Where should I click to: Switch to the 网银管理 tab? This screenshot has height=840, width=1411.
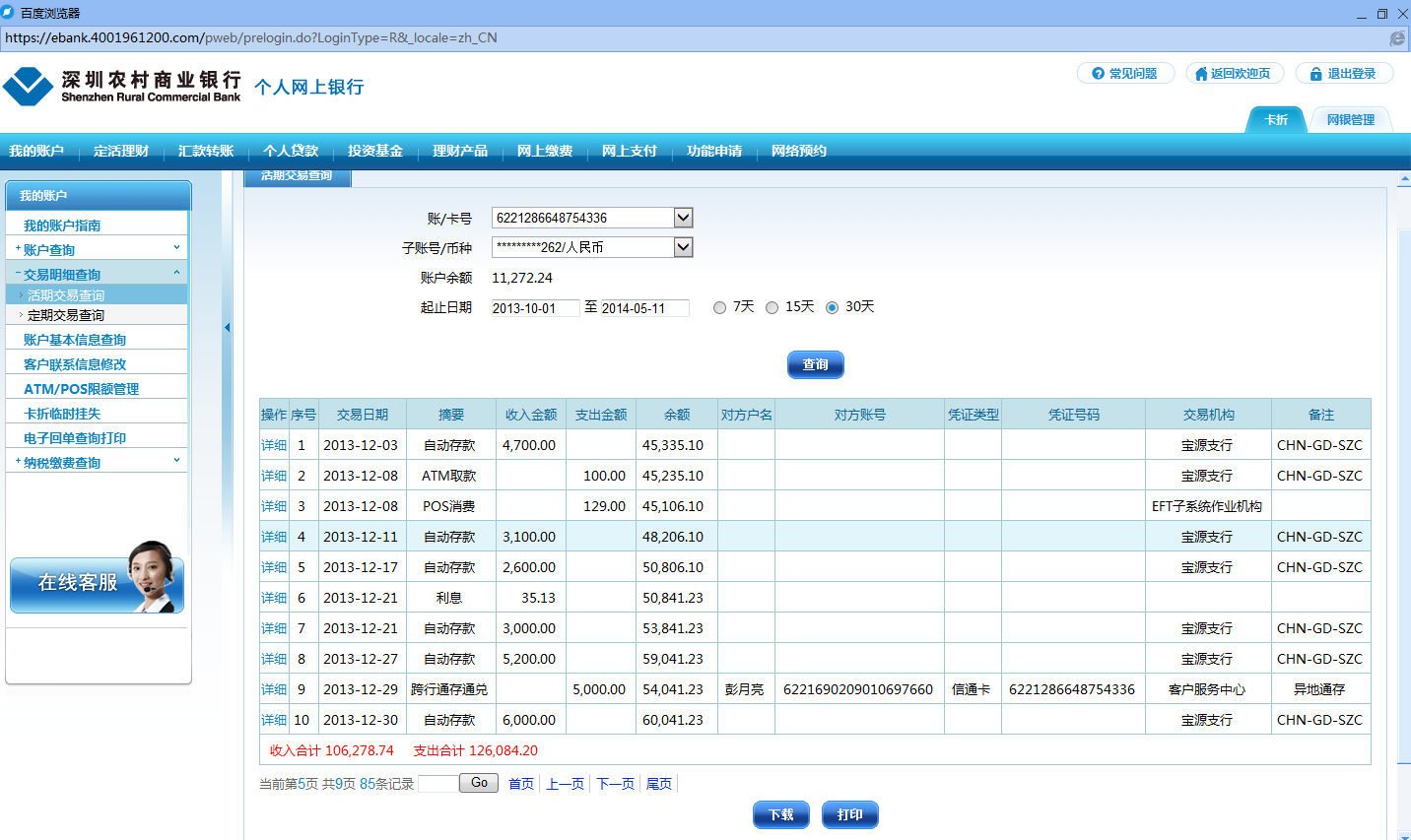point(1350,120)
